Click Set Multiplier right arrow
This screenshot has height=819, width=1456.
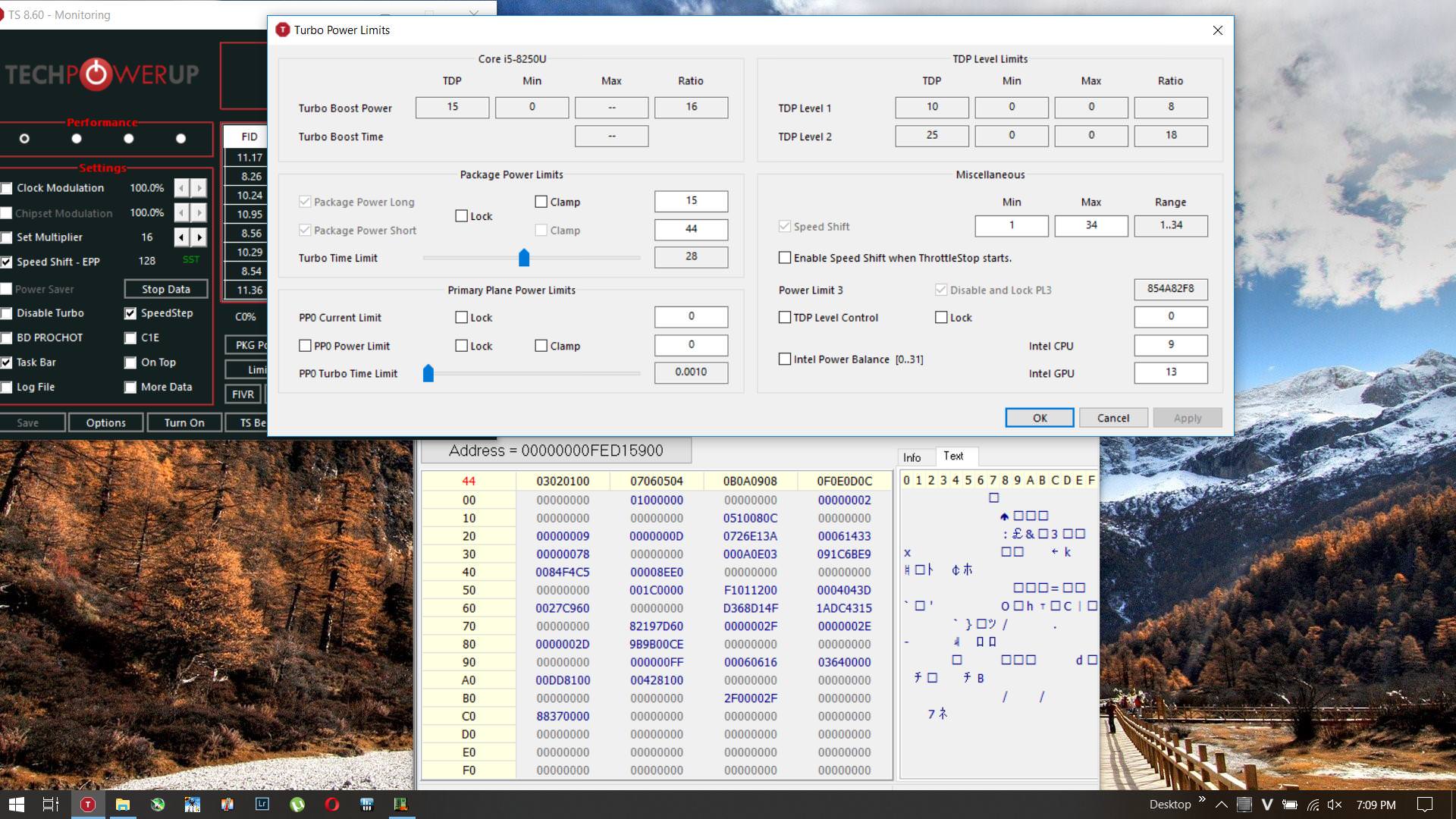(199, 237)
